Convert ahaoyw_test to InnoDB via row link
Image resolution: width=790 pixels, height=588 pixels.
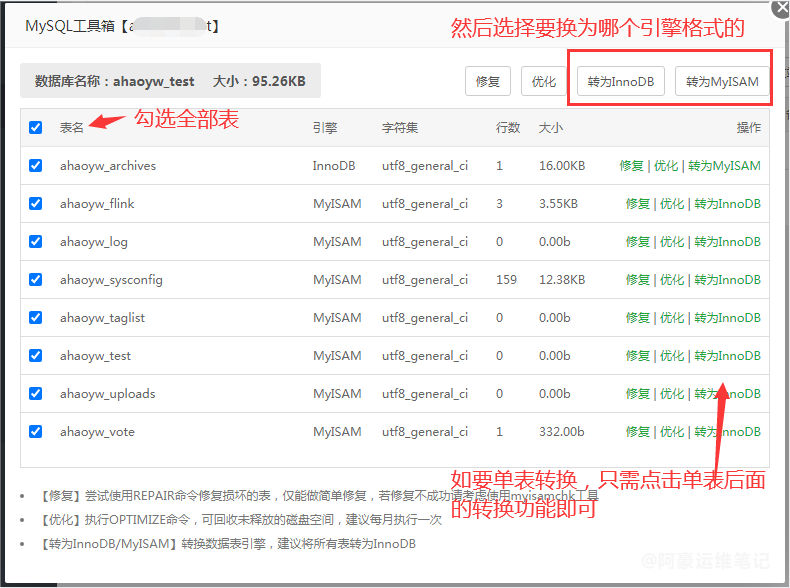tap(727, 356)
